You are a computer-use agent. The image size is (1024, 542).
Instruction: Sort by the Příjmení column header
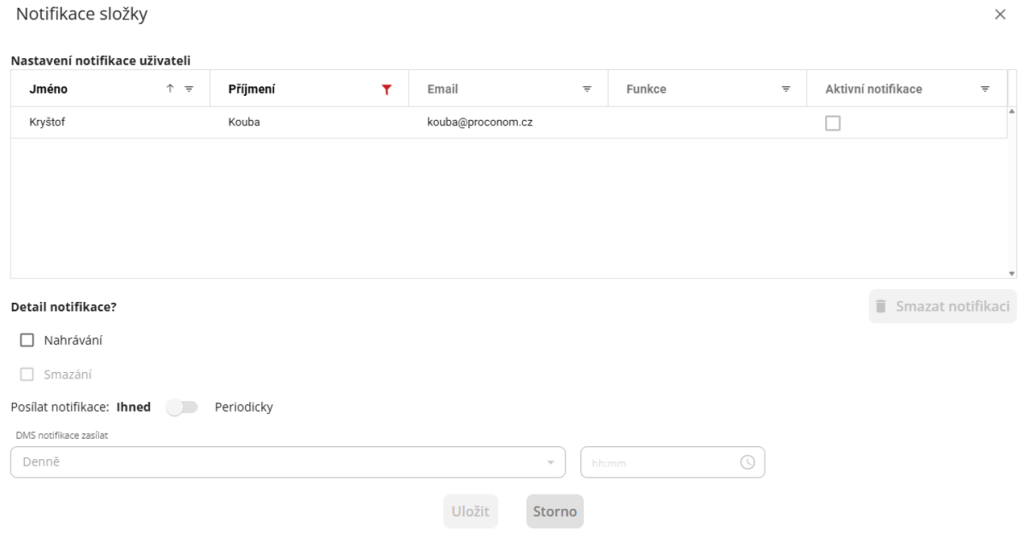click(x=252, y=89)
